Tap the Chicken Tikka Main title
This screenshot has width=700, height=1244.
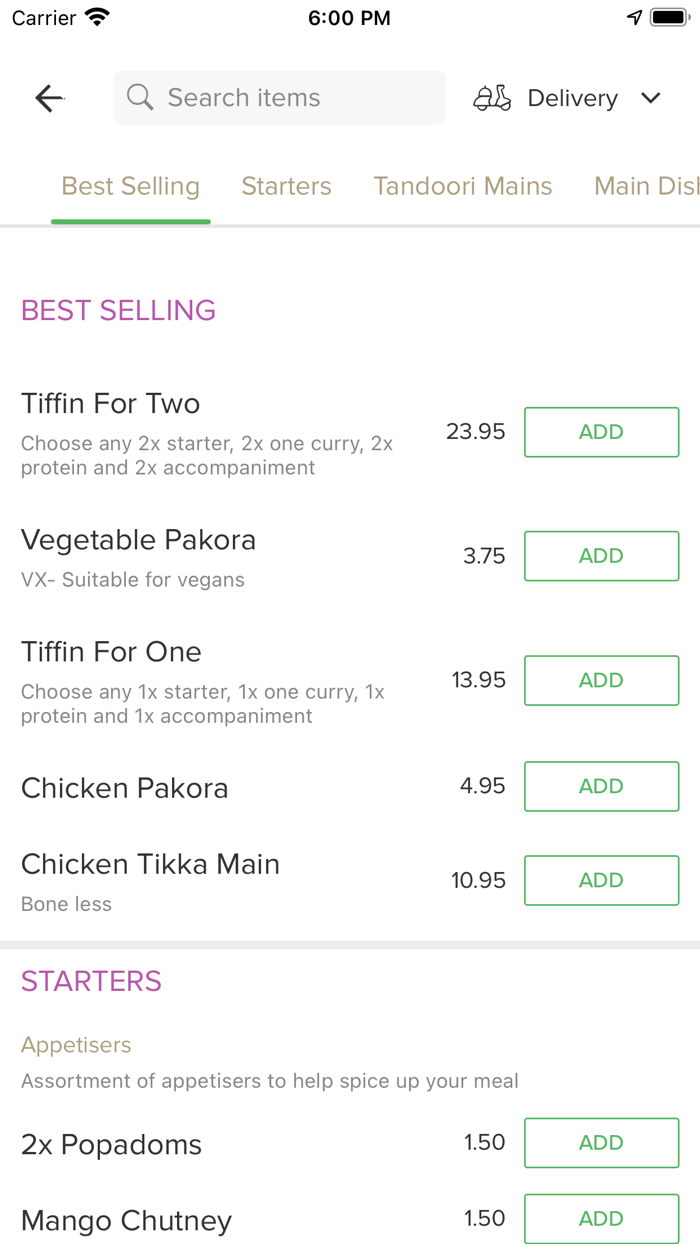pos(150,864)
